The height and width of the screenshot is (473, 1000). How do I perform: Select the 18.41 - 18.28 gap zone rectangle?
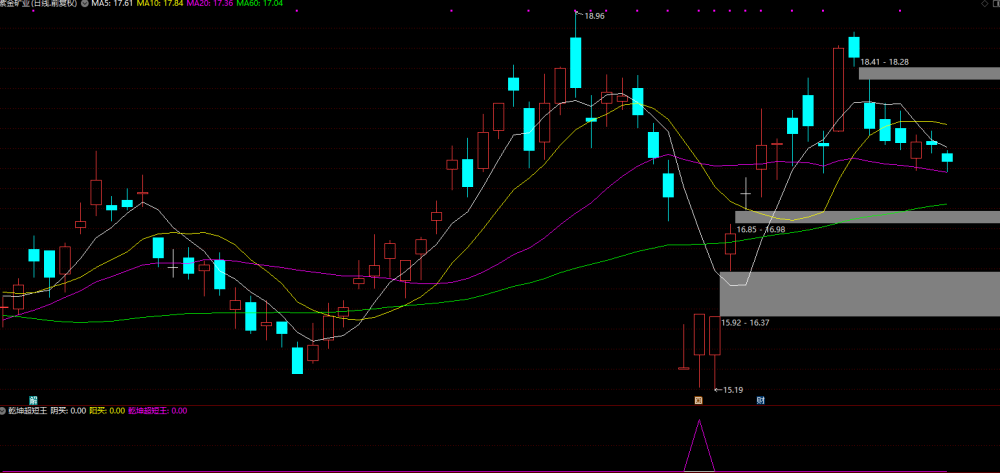tap(929, 73)
